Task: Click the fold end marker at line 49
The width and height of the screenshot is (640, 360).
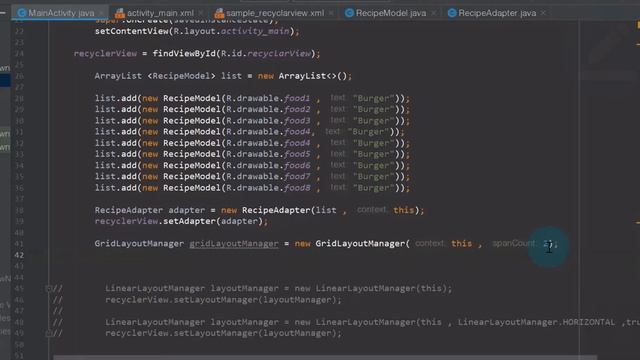Action: tap(48, 333)
